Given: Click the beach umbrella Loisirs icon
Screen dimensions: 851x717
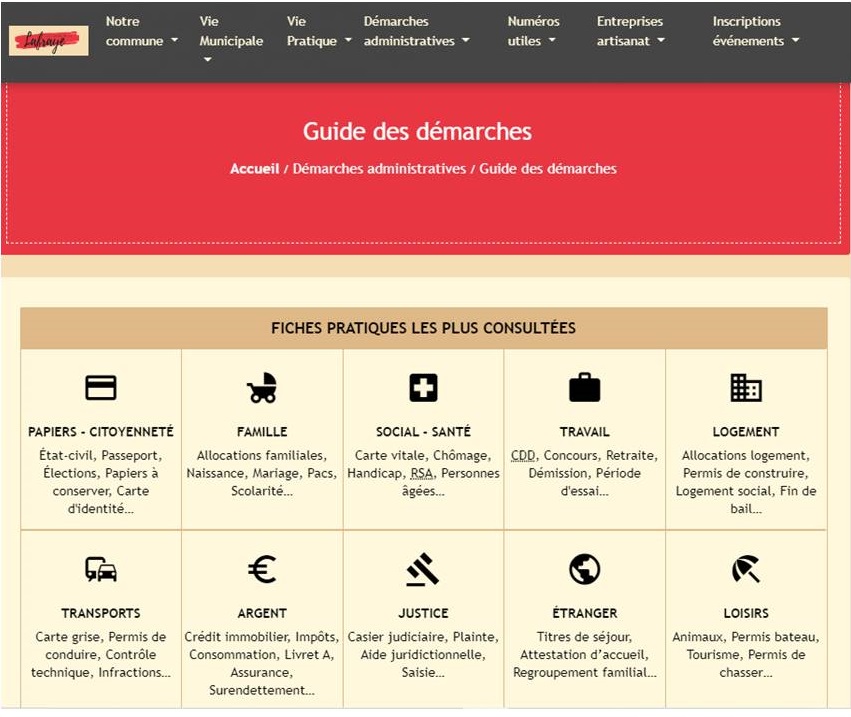Looking at the screenshot, I should point(745,570).
